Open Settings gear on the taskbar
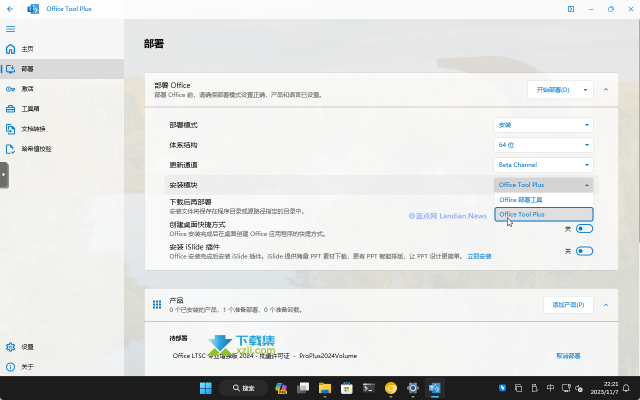Viewport: 640px width, 400px height. point(413,388)
